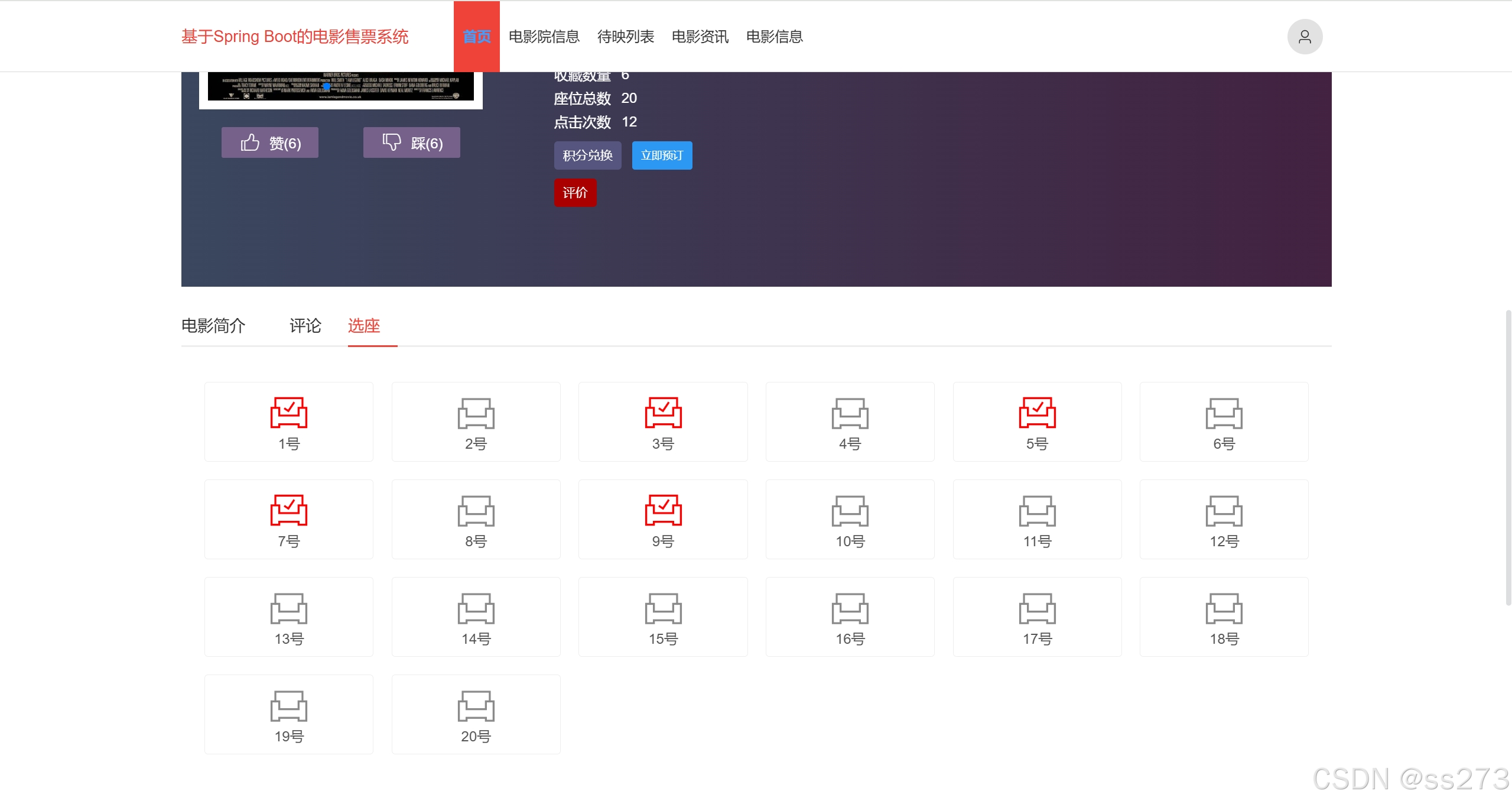Click the user avatar icon

pyautogui.click(x=1304, y=37)
